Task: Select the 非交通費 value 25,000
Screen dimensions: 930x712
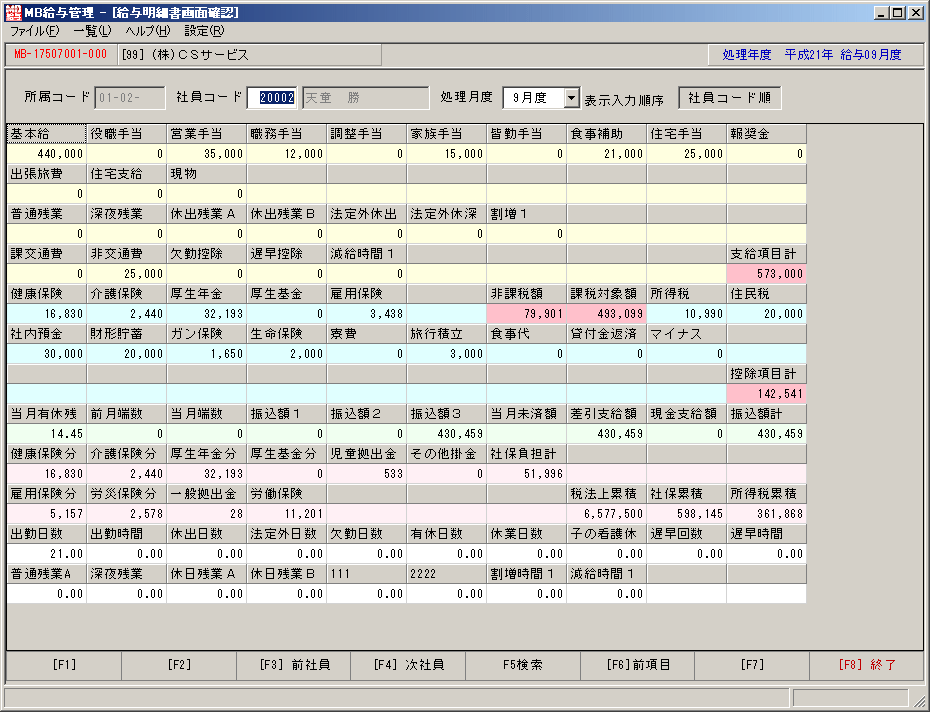Action: click(x=127, y=274)
